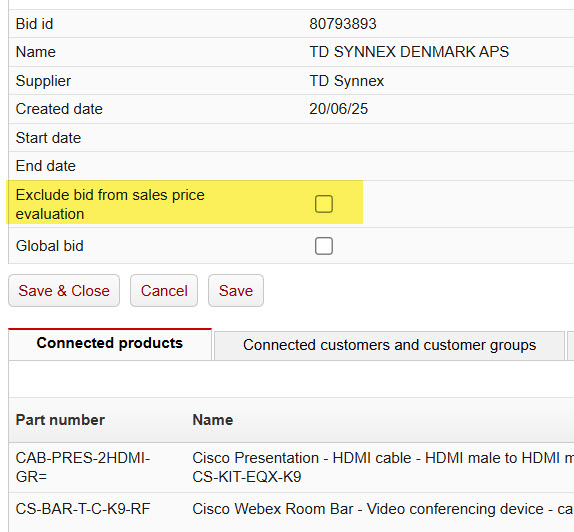Image resolution: width=574 pixels, height=532 pixels.
Task: Click the Cisco Presentation HDMI cable product name
Action: (383, 467)
